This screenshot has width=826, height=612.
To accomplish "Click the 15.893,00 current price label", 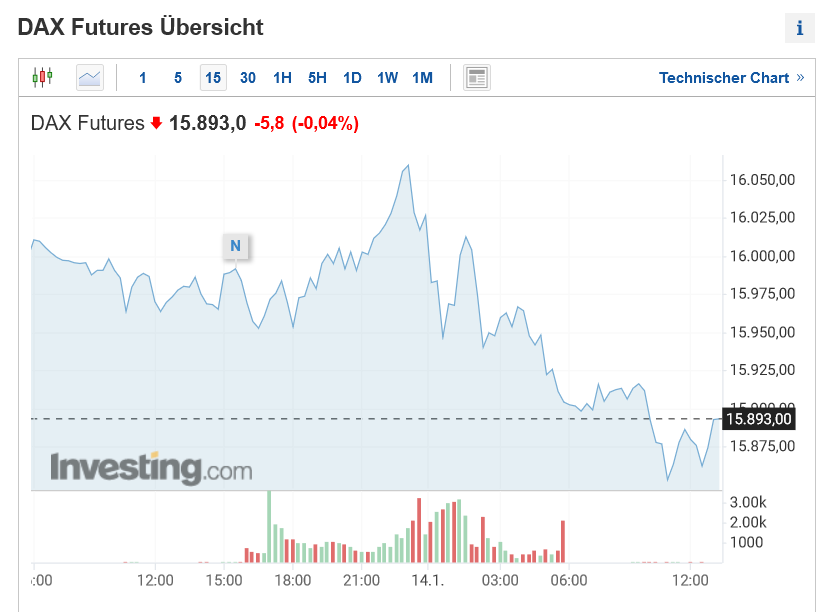I will click(x=759, y=419).
